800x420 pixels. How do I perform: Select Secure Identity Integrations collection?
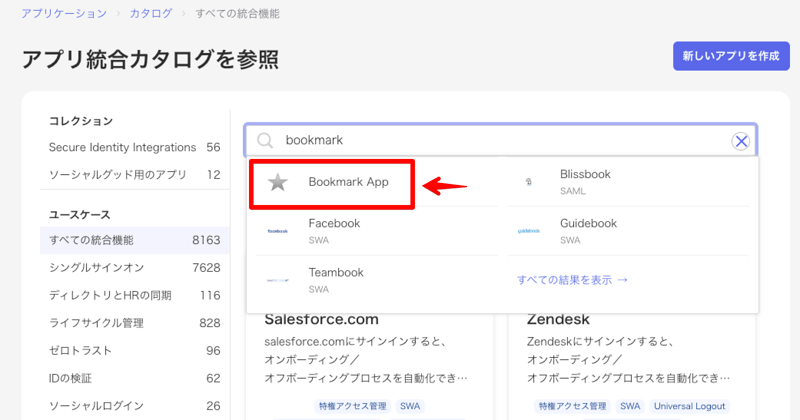pos(122,147)
